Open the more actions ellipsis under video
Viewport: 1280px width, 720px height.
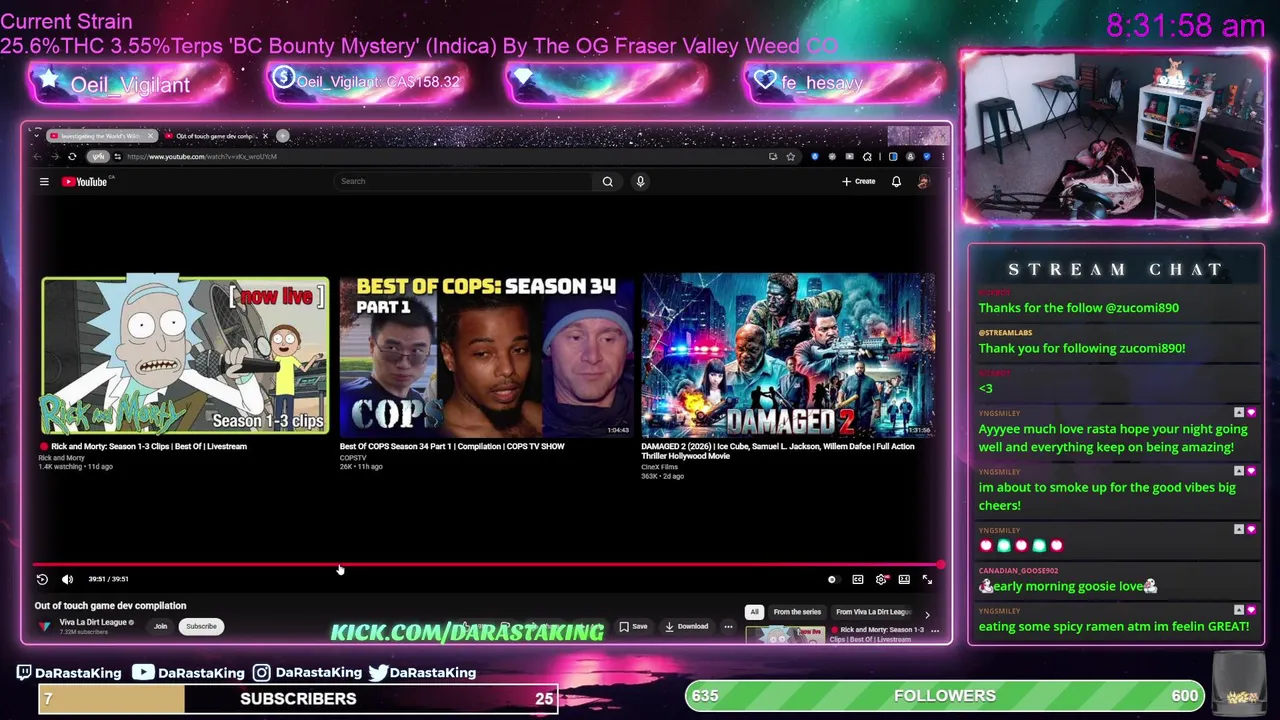[728, 627]
